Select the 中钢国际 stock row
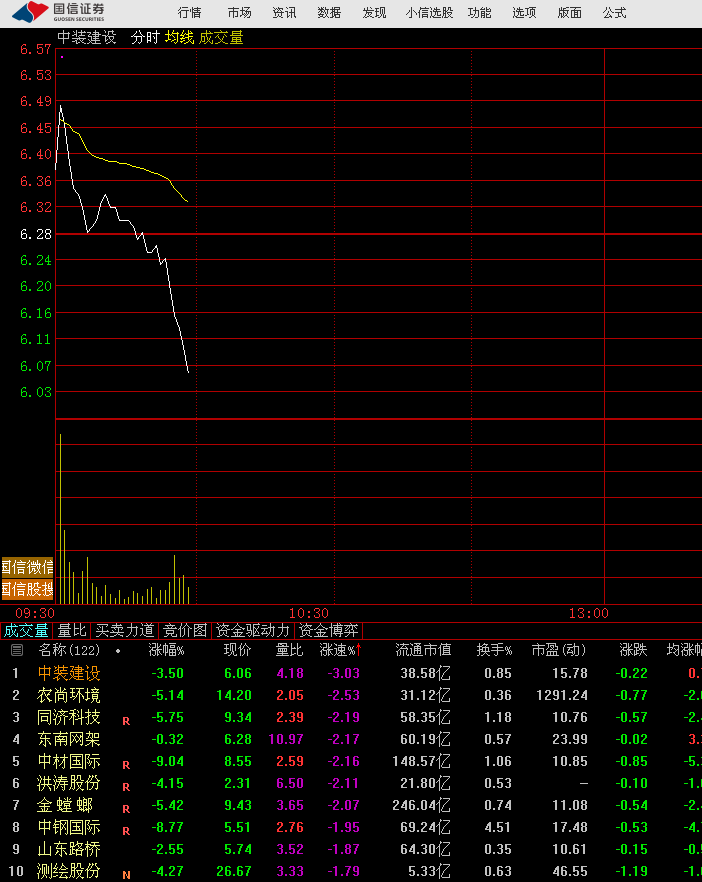The image size is (702, 882). [351, 827]
